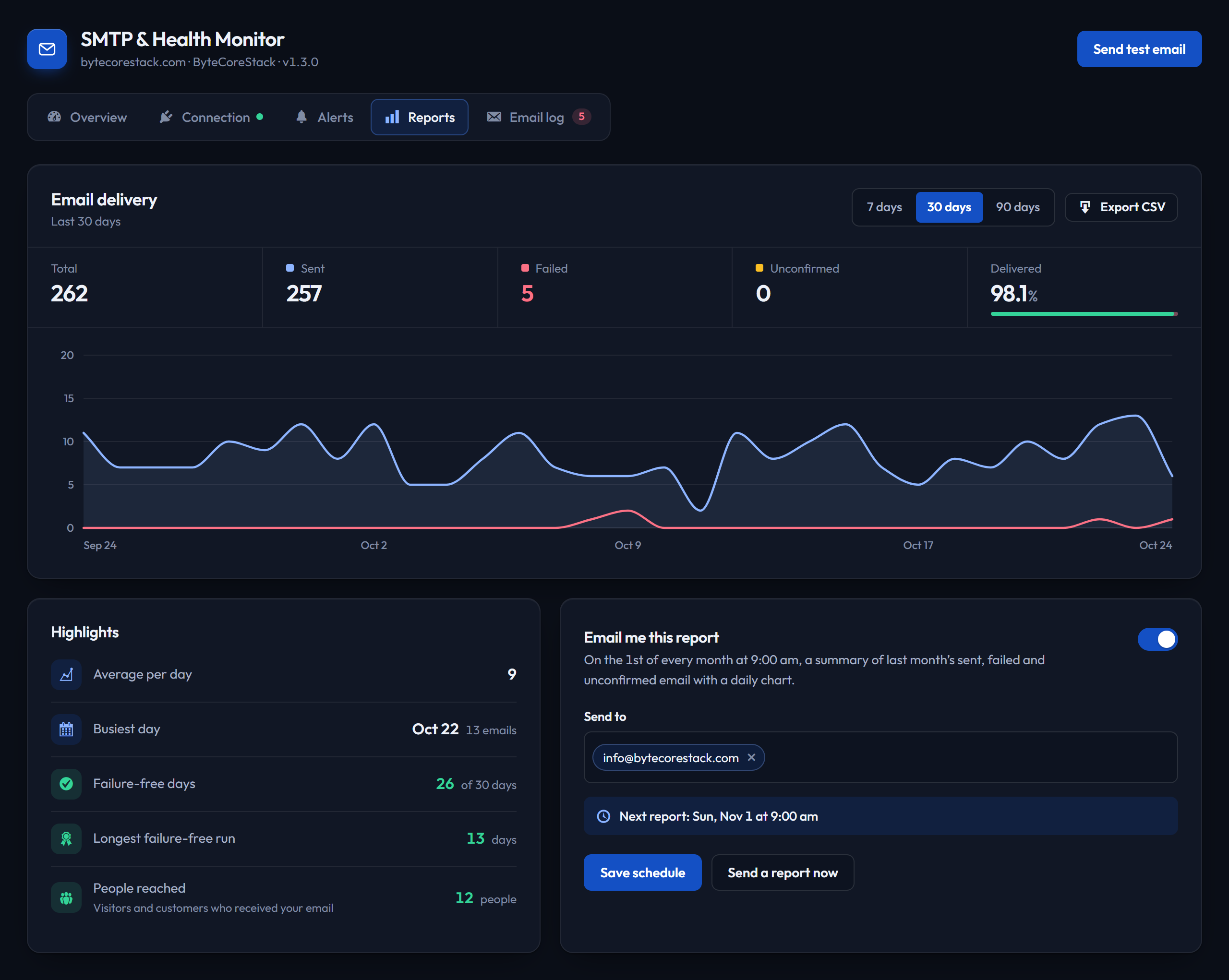The image size is (1229, 980).
Task: Click the Email log envelope icon
Action: 494,117
